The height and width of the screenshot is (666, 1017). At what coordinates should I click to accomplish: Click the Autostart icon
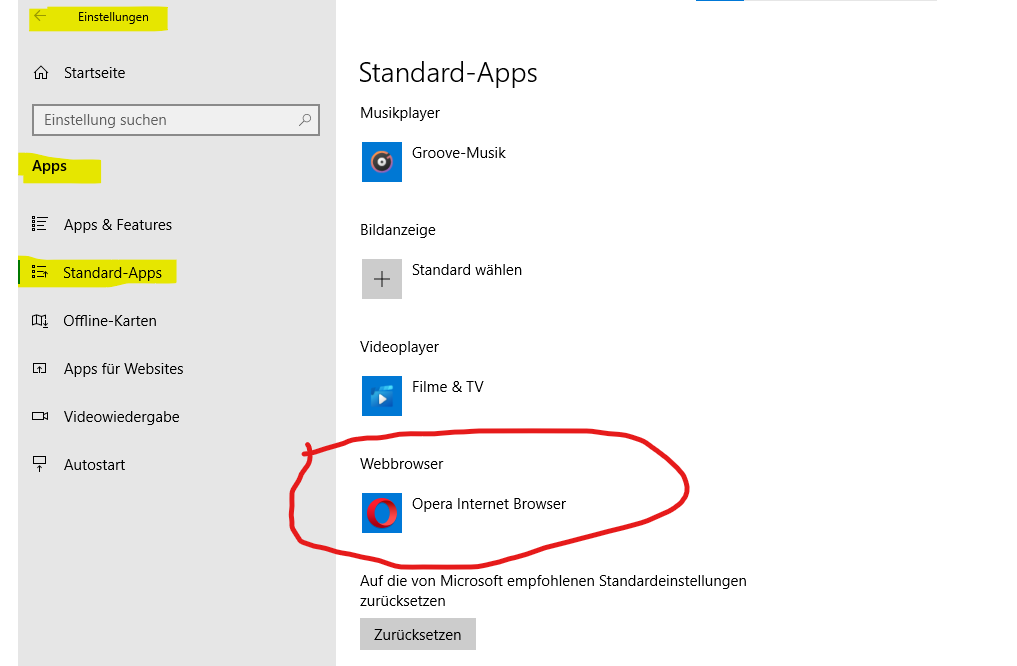pyautogui.click(x=40, y=464)
